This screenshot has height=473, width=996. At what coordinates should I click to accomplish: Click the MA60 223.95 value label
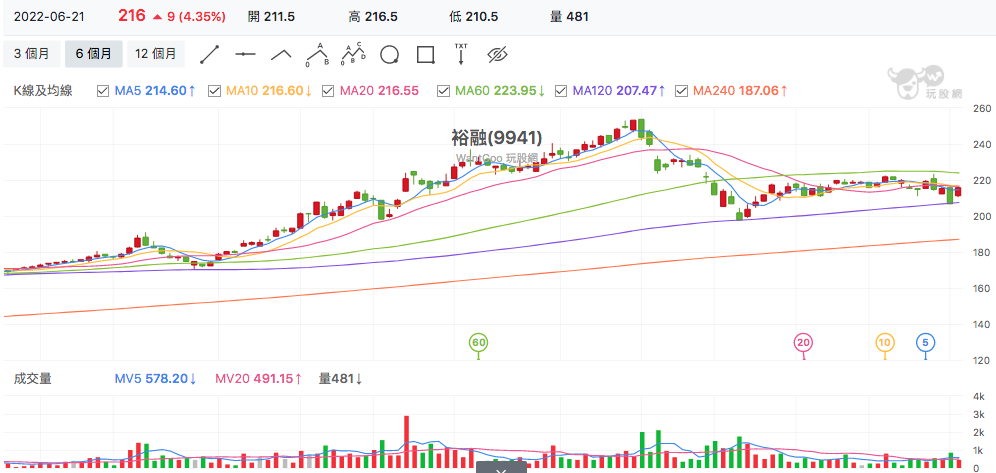501,91
